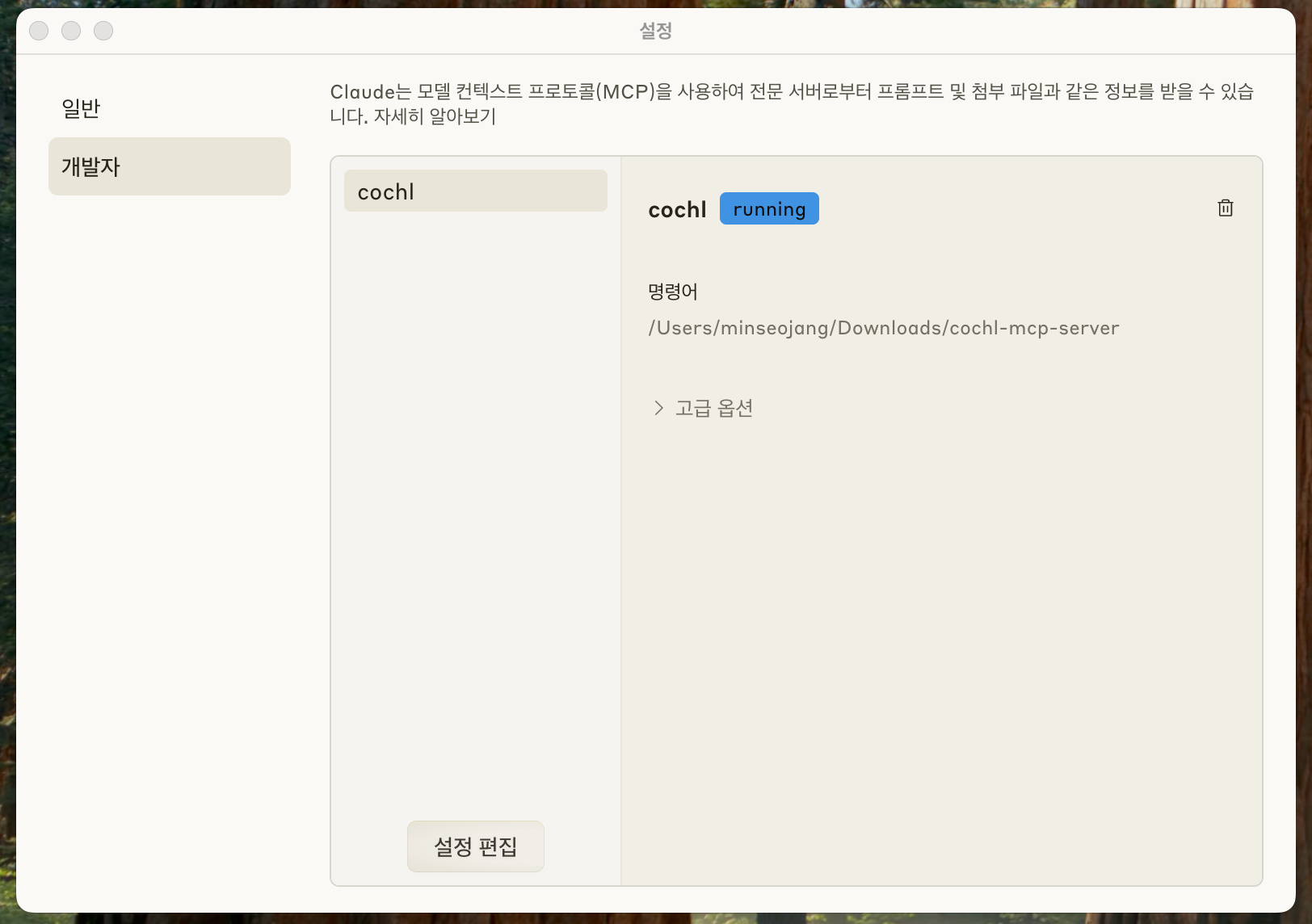Close the 설정 window

coord(39,31)
